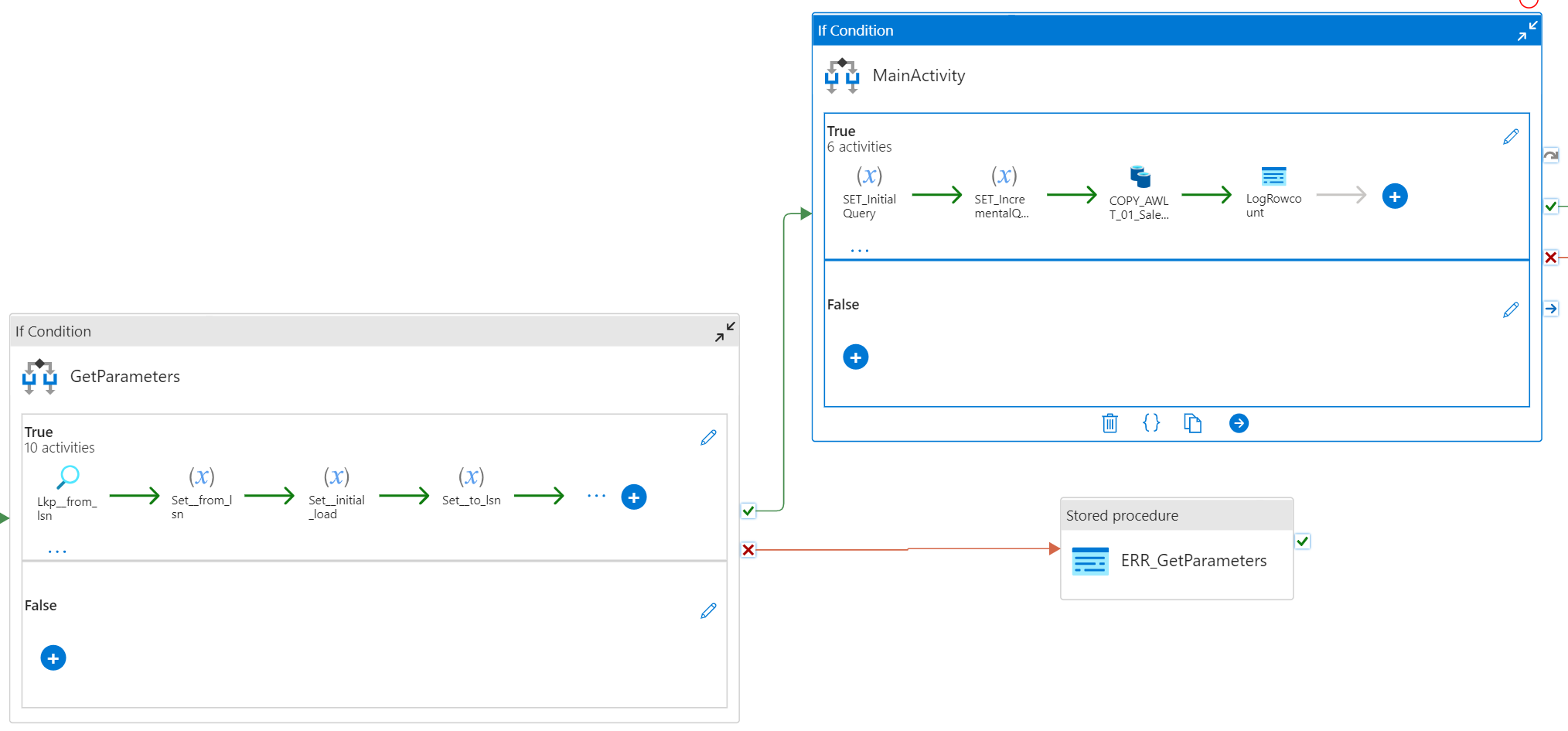
Task: Delete the MainActivity If Condition
Action: coord(1110,423)
